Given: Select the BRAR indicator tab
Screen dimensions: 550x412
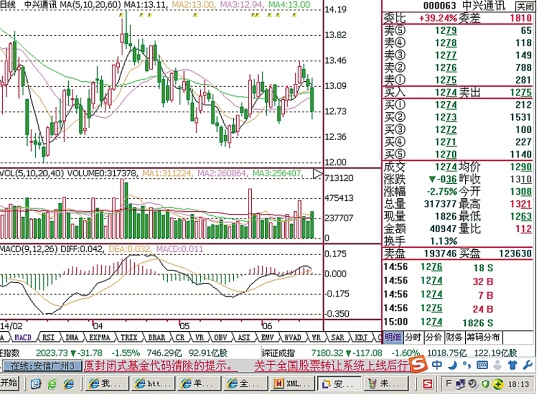Looking at the screenshot, I should coord(156,337).
